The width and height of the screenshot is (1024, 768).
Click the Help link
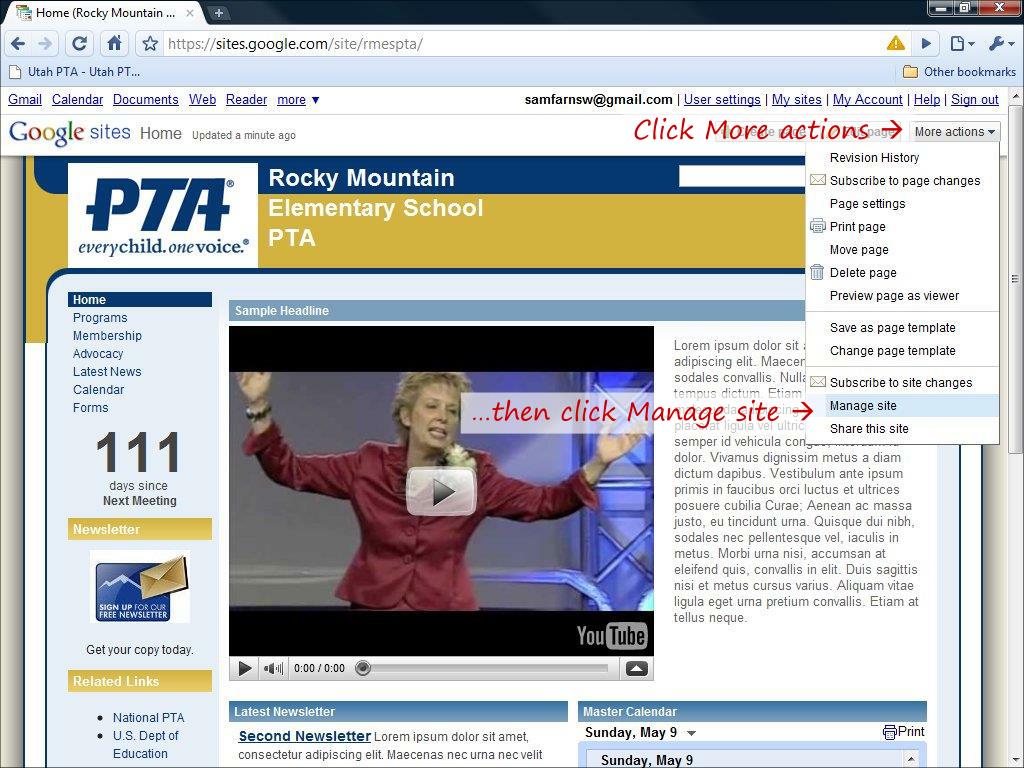[x=927, y=99]
